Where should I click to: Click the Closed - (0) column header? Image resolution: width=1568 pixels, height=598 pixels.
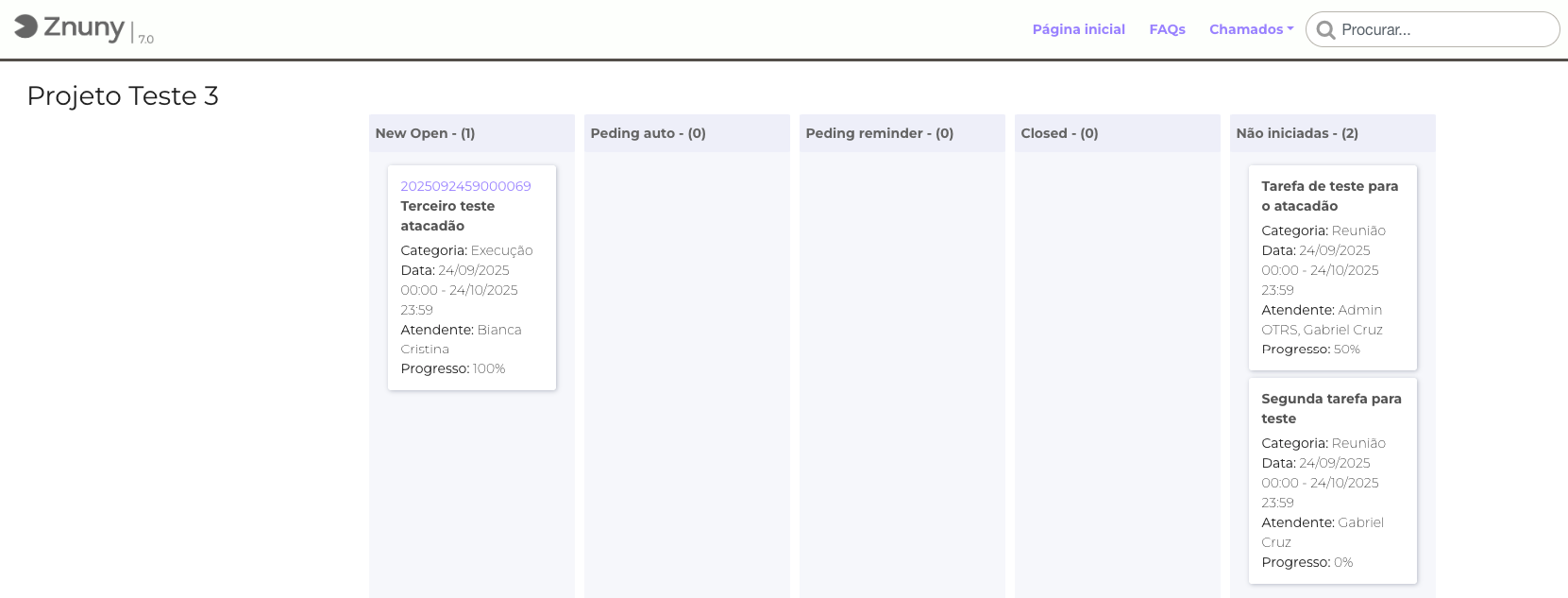click(x=1118, y=133)
